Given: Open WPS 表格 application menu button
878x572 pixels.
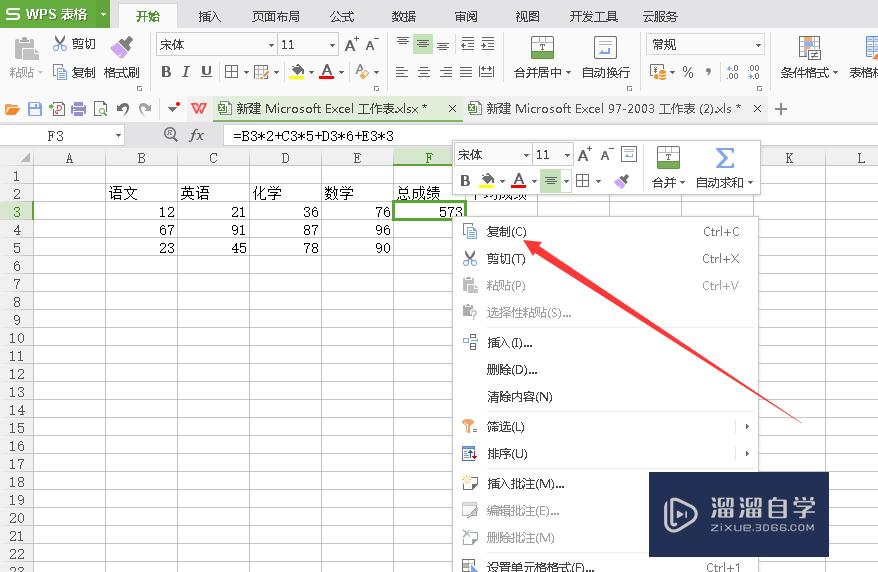Looking at the screenshot, I should (x=55, y=14).
